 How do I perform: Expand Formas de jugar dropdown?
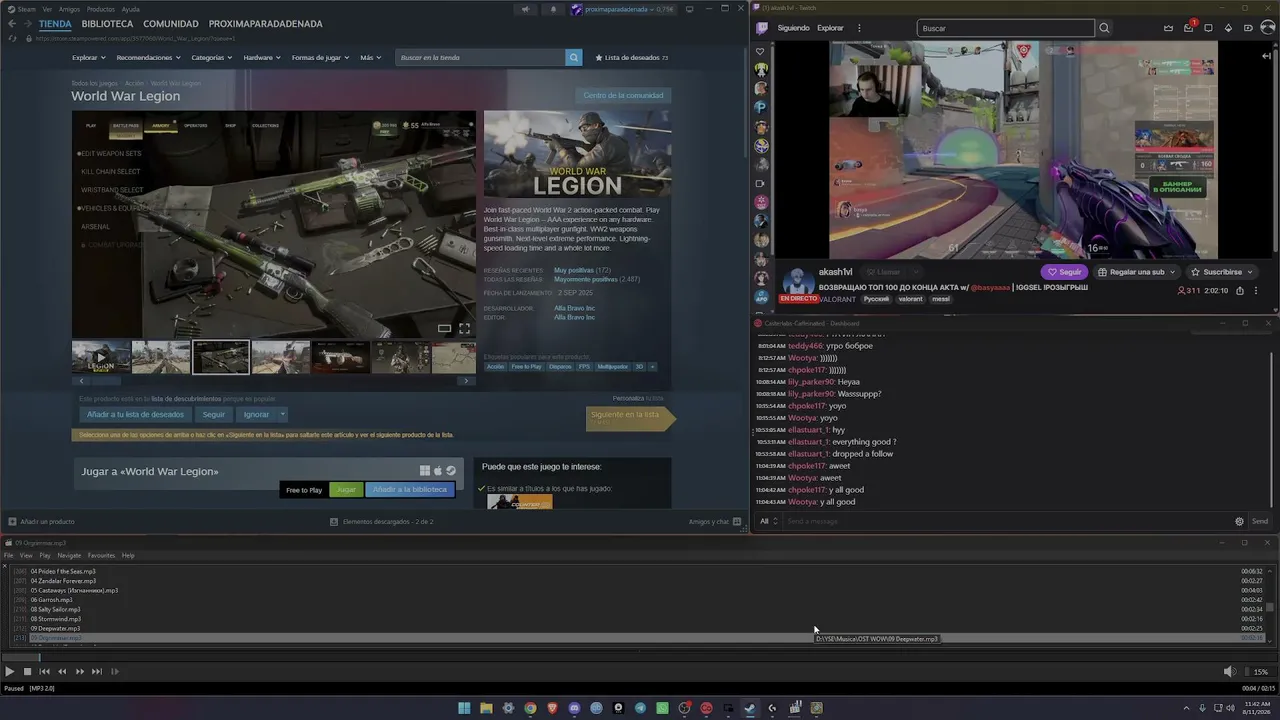point(320,58)
